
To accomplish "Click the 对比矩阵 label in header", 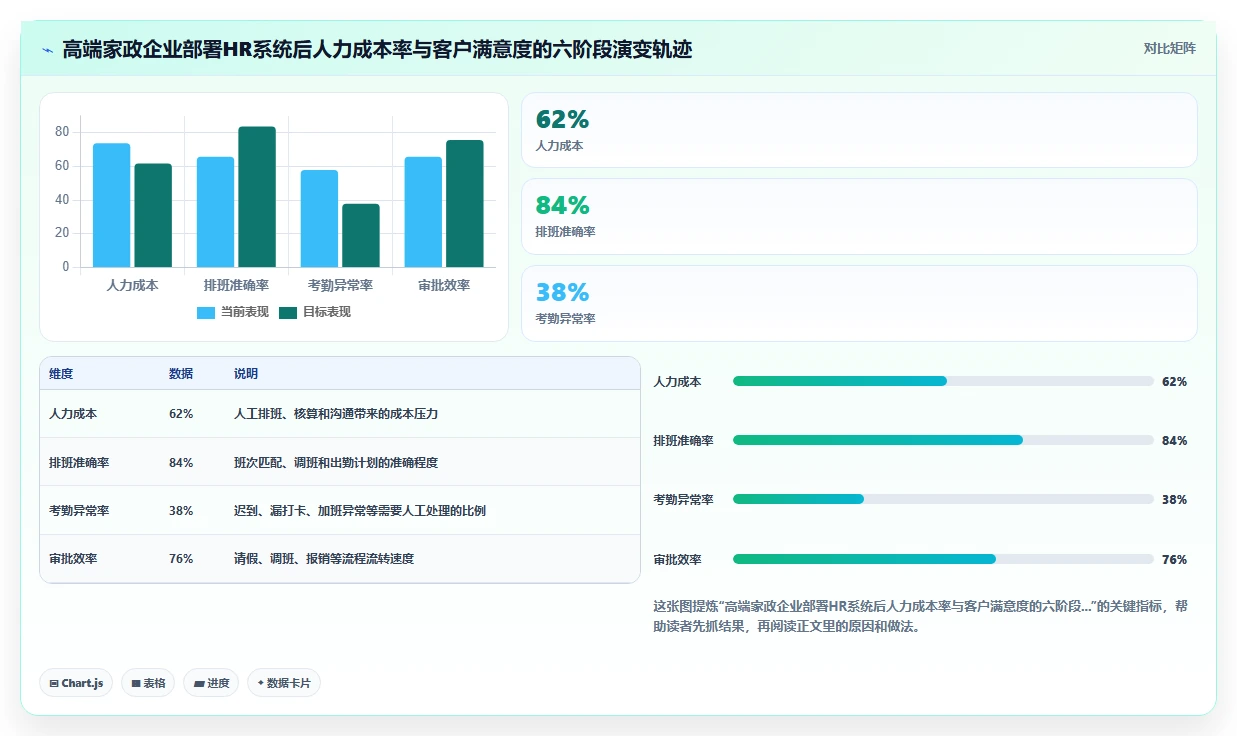I will coord(1169,48).
